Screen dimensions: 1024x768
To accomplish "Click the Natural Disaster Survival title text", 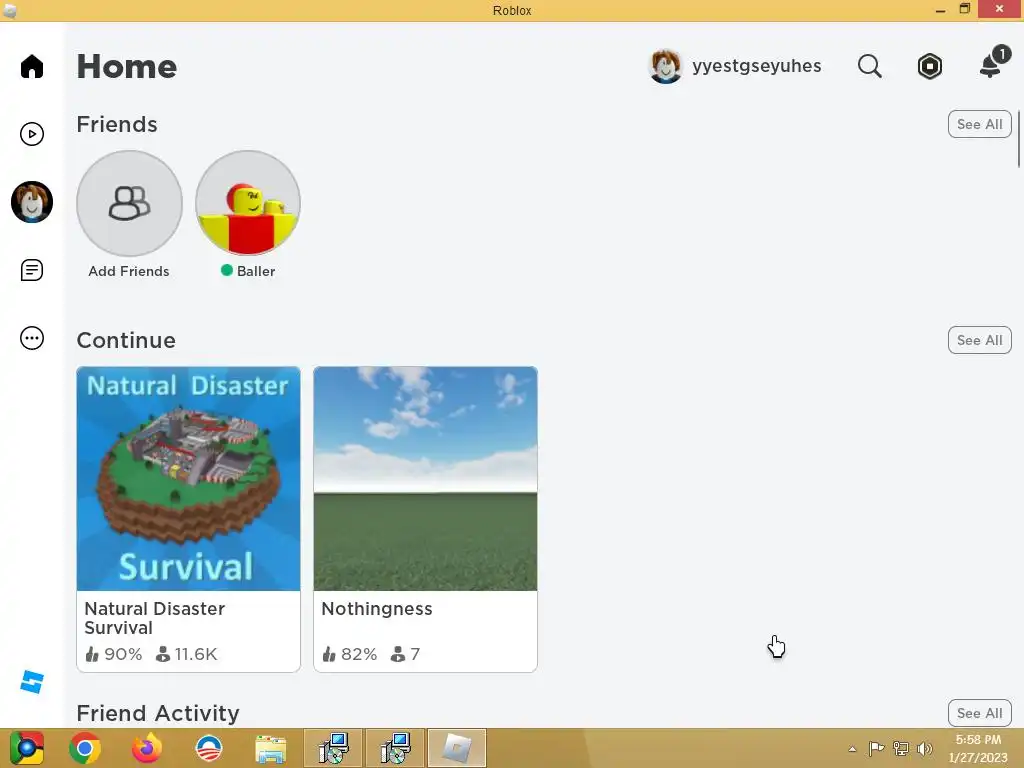I will (x=155, y=618).
